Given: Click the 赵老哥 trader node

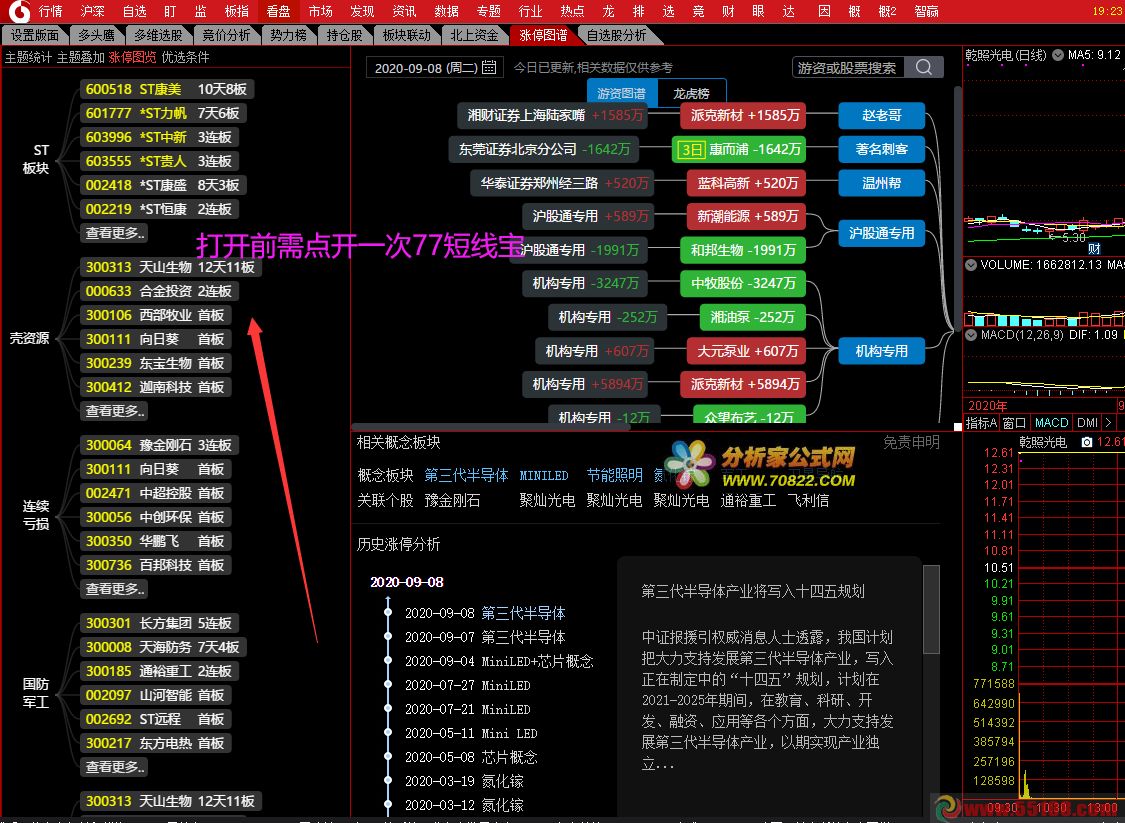Looking at the screenshot, I should click(x=881, y=116).
